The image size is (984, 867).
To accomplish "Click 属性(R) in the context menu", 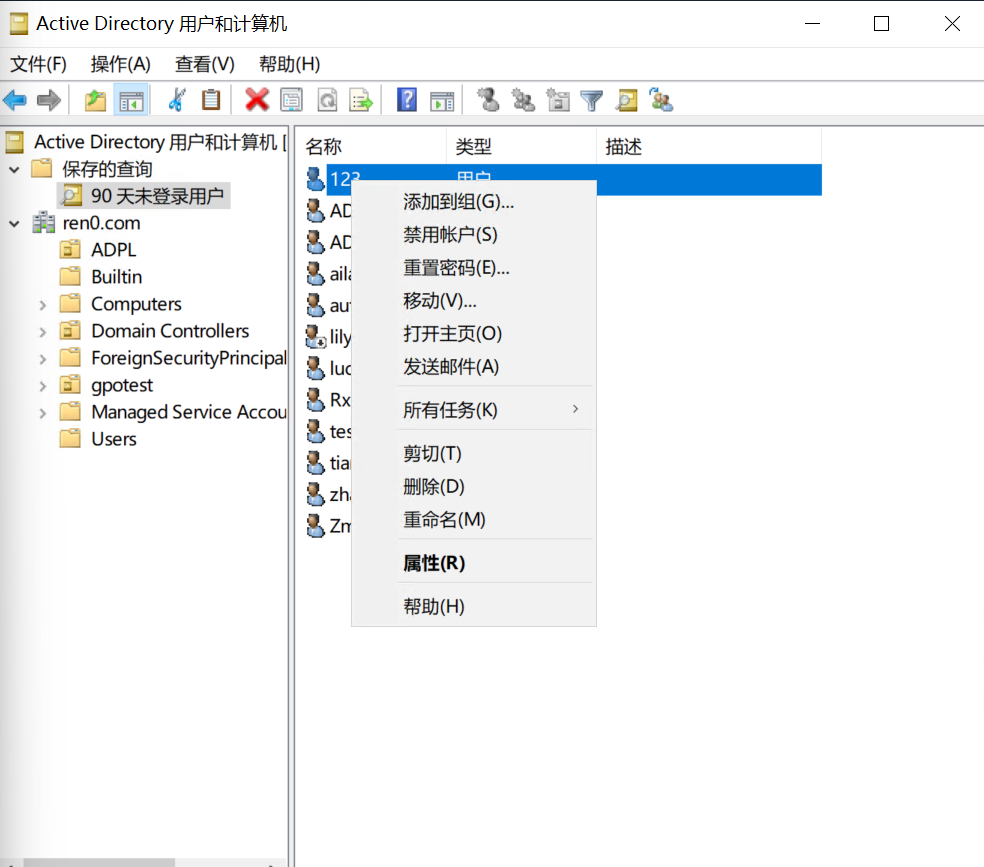I will pos(434,564).
